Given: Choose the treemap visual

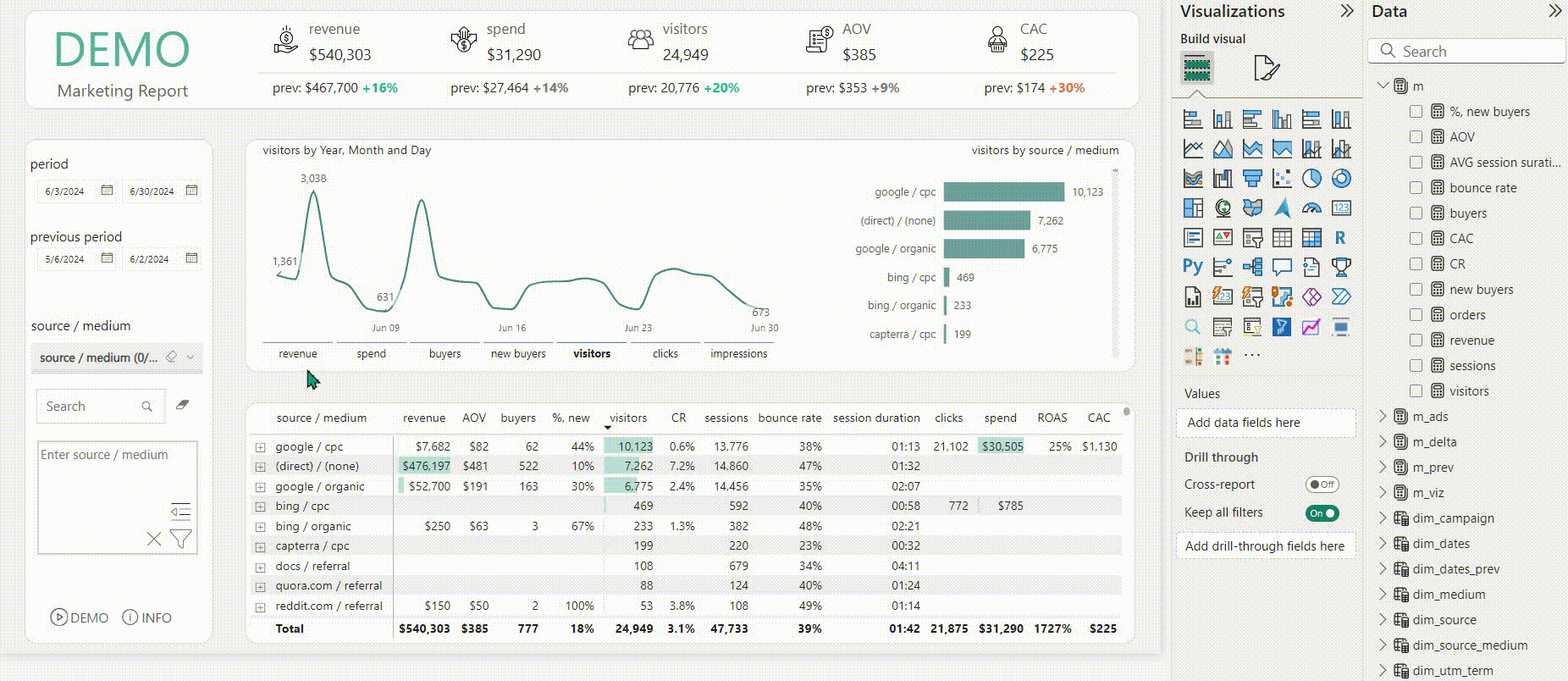Looking at the screenshot, I should (1193, 208).
